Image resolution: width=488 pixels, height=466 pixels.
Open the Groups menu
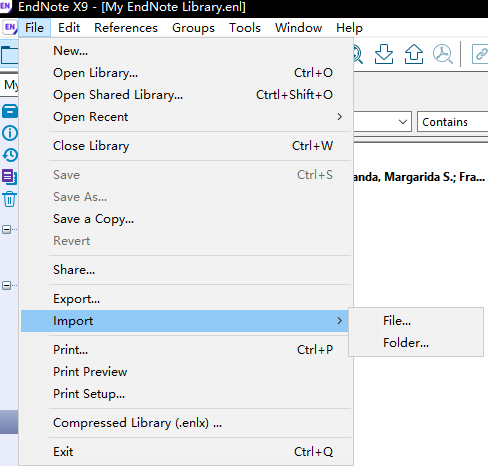tap(193, 28)
